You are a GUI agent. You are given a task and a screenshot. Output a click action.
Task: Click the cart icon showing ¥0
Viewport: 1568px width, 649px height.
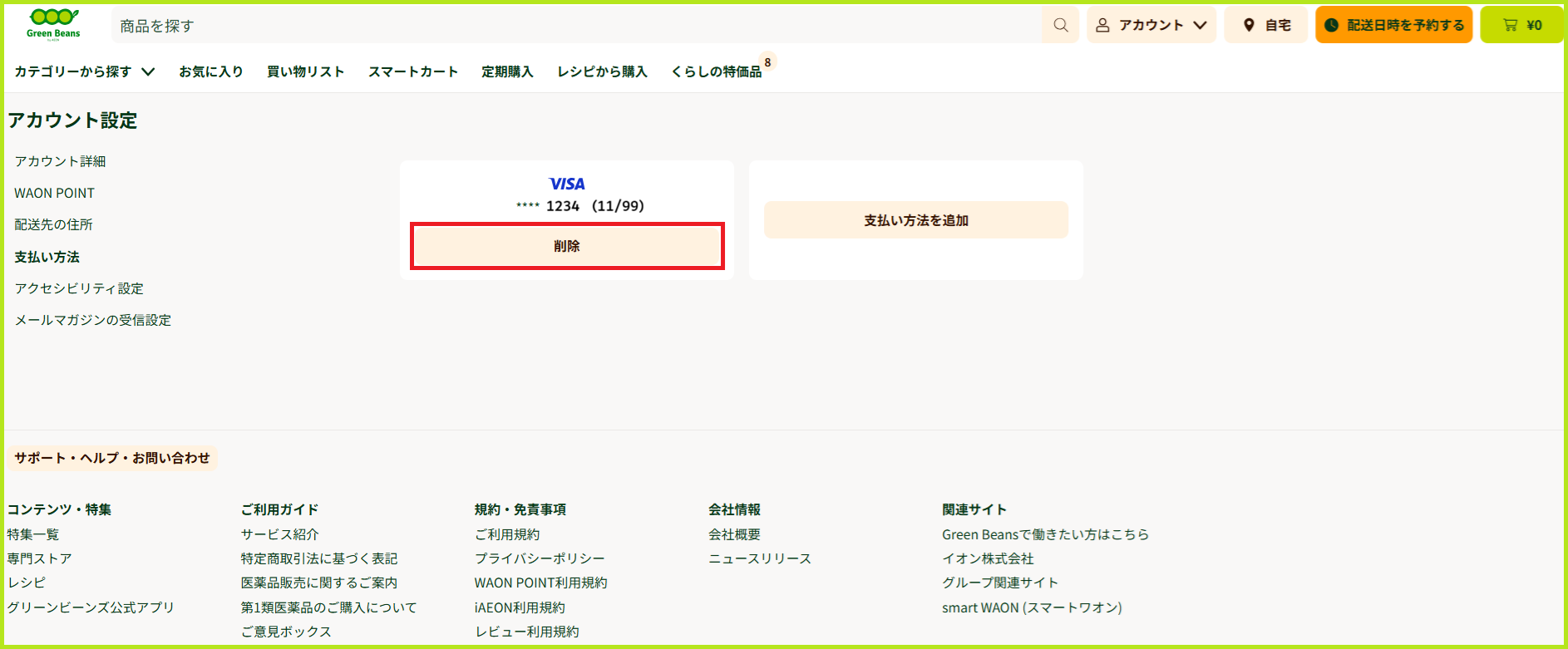(x=1521, y=25)
